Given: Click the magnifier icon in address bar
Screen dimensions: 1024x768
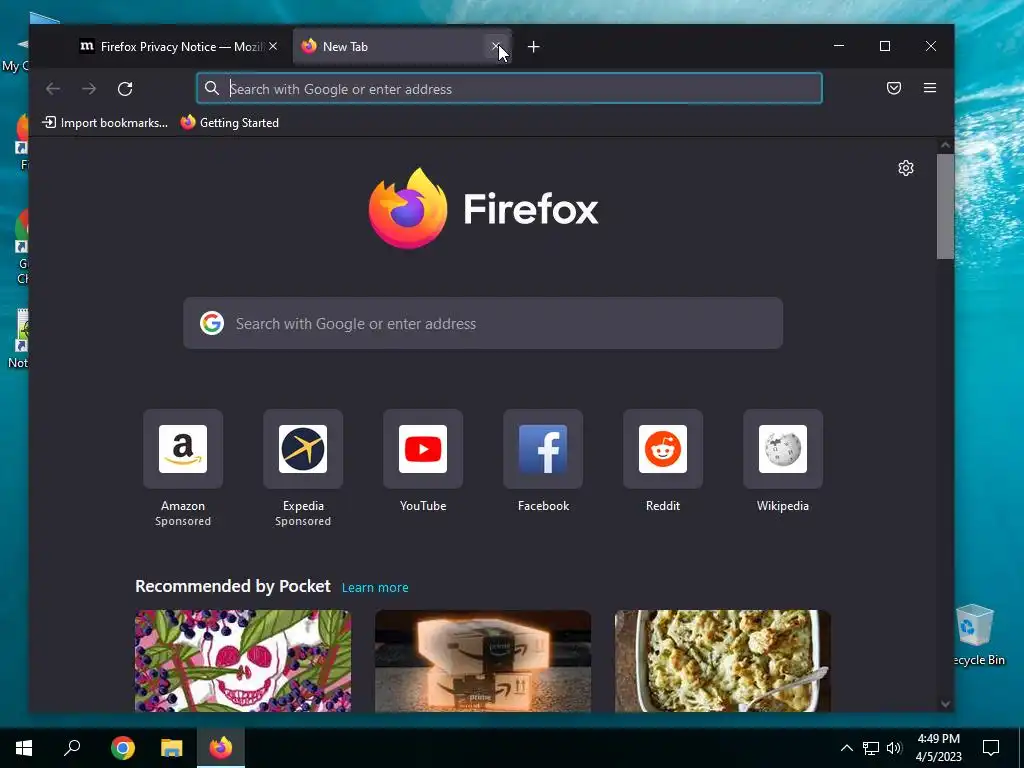Looking at the screenshot, I should [212, 88].
